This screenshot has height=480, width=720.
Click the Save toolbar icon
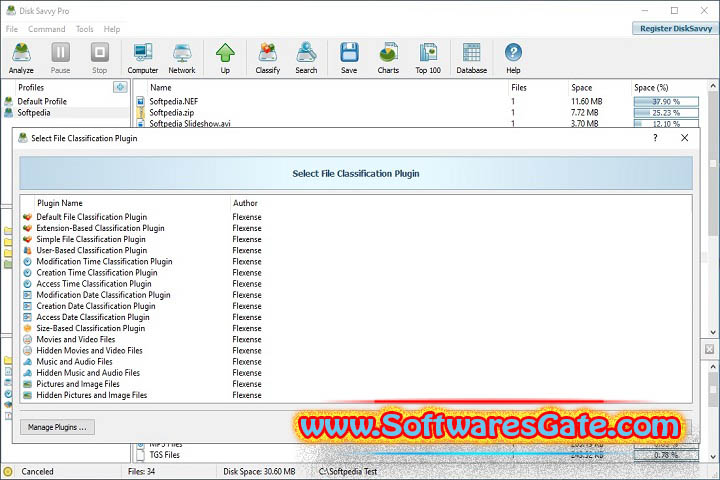(349, 58)
